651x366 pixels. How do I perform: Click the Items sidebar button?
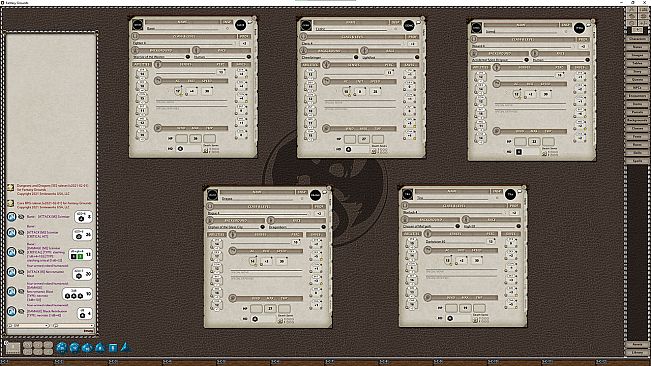pyautogui.click(x=637, y=104)
